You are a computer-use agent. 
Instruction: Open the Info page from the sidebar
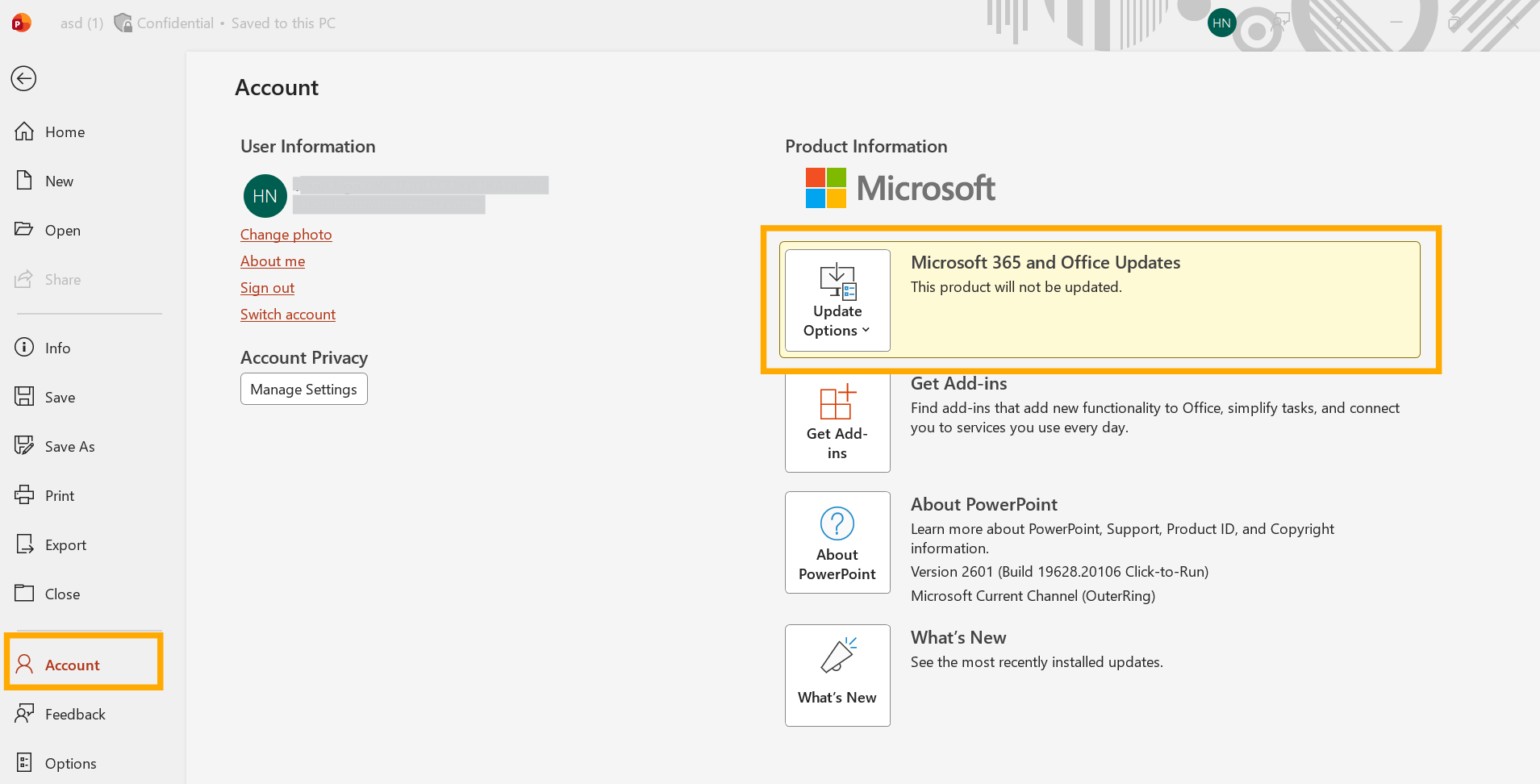43,348
